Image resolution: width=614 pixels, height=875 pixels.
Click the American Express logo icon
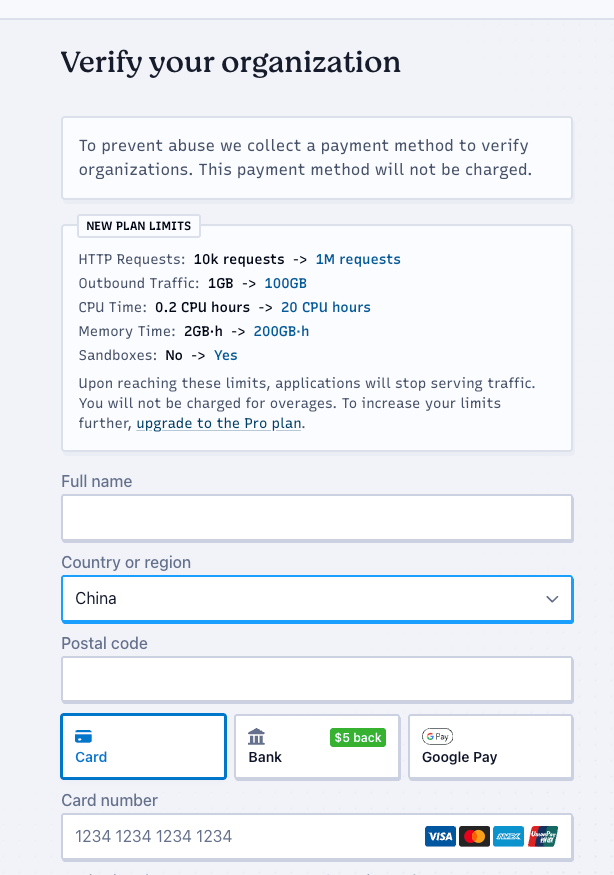click(x=508, y=836)
